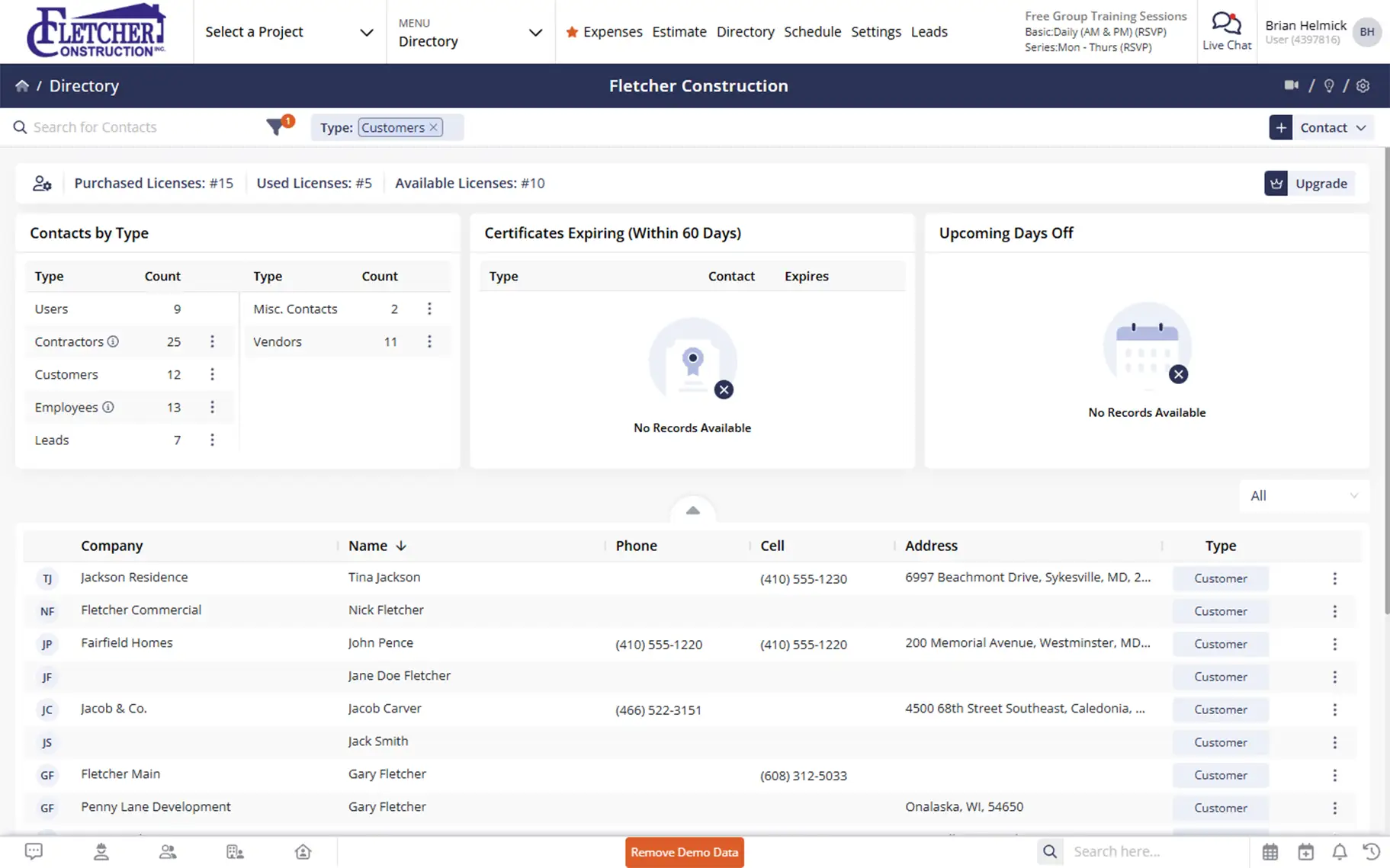Select Jackson Residence company cell
The height and width of the screenshot is (868, 1390).
[134, 577]
